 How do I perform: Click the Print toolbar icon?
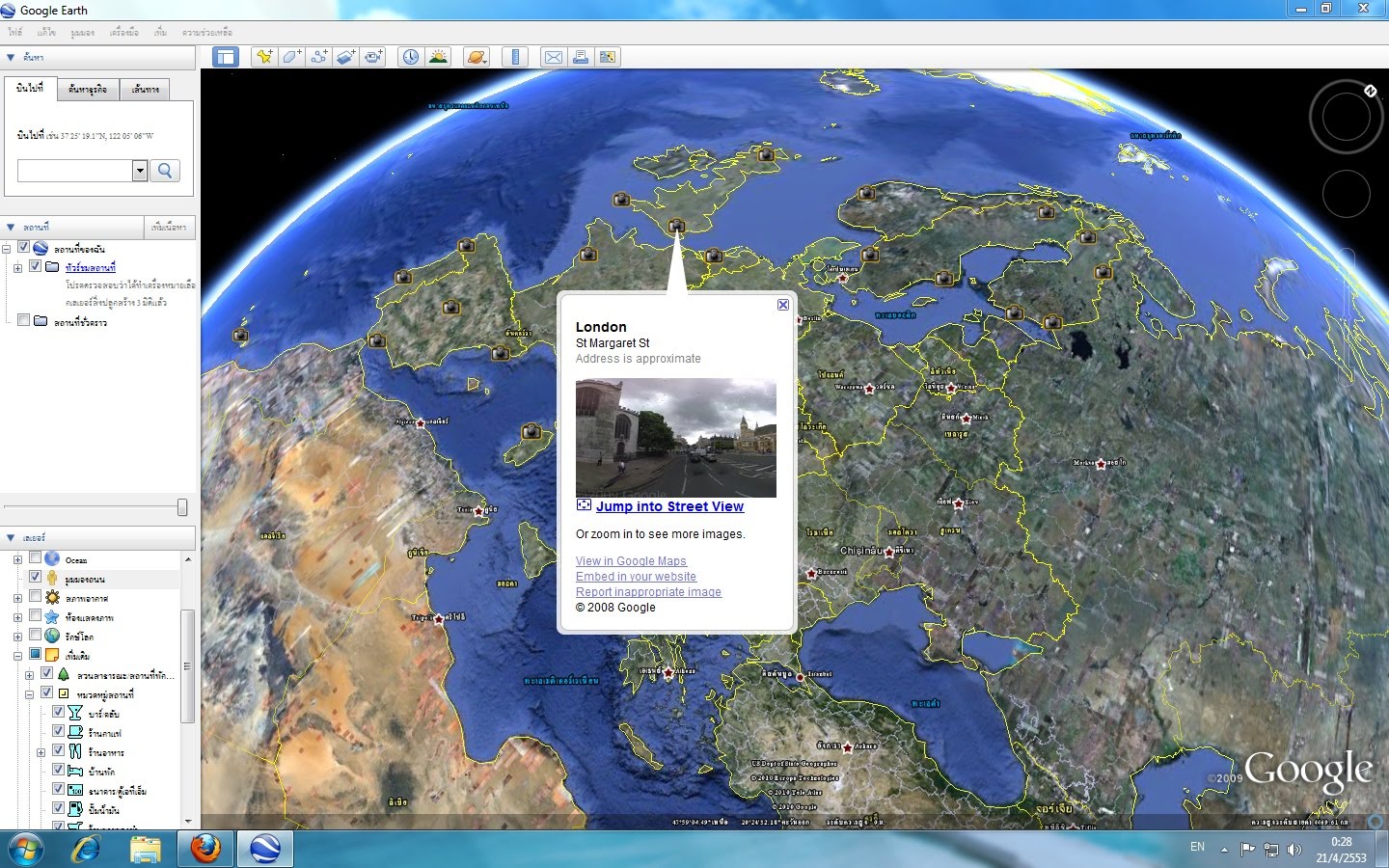click(x=580, y=56)
